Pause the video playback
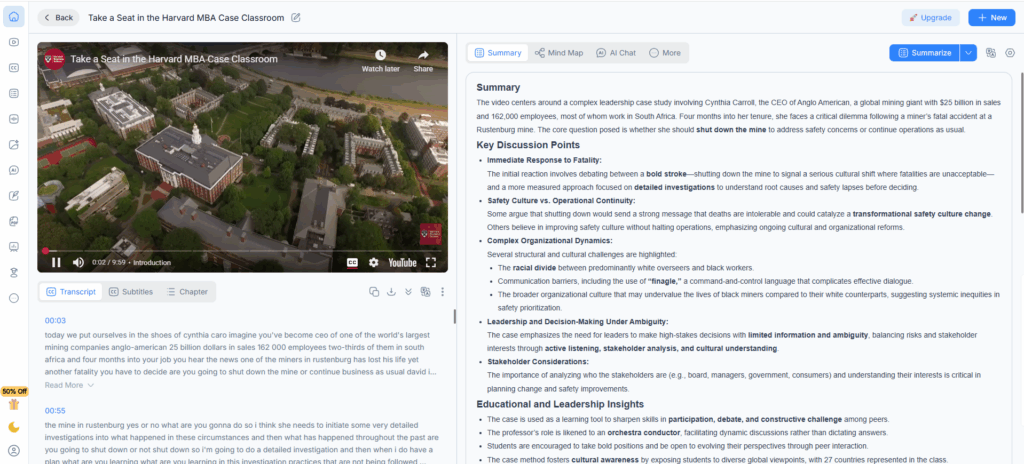Viewport: 1024px width, 464px height. tap(56, 262)
